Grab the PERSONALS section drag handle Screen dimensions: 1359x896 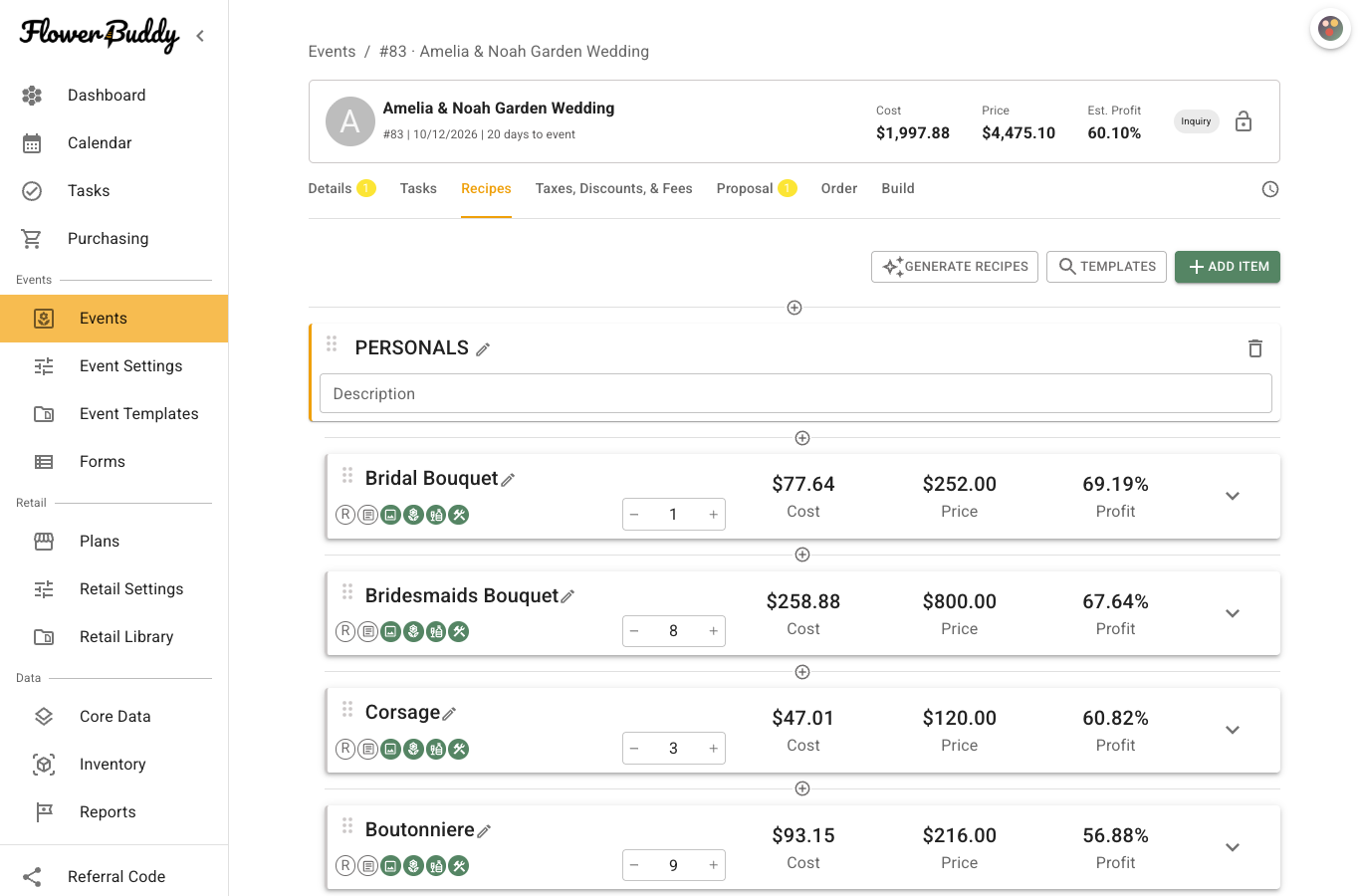pyautogui.click(x=332, y=343)
